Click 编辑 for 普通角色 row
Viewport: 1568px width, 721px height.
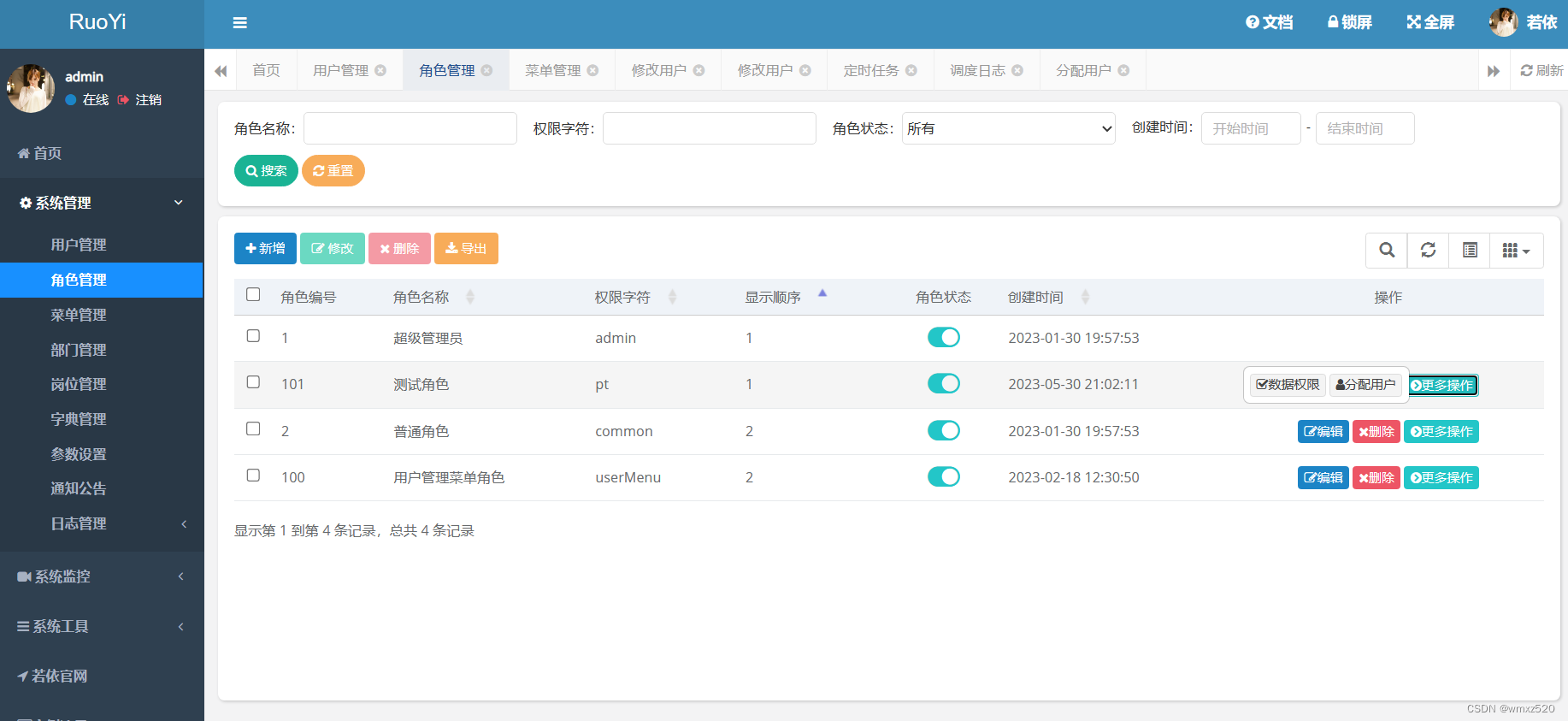pos(1323,431)
